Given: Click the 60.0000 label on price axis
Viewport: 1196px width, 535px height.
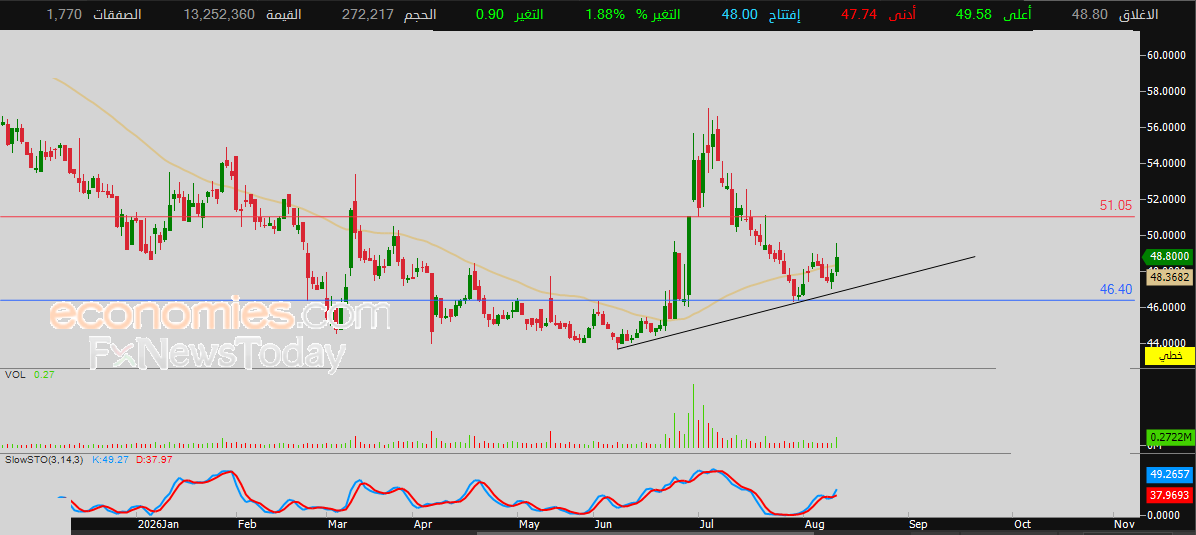Looking at the screenshot, I should tap(1167, 55).
